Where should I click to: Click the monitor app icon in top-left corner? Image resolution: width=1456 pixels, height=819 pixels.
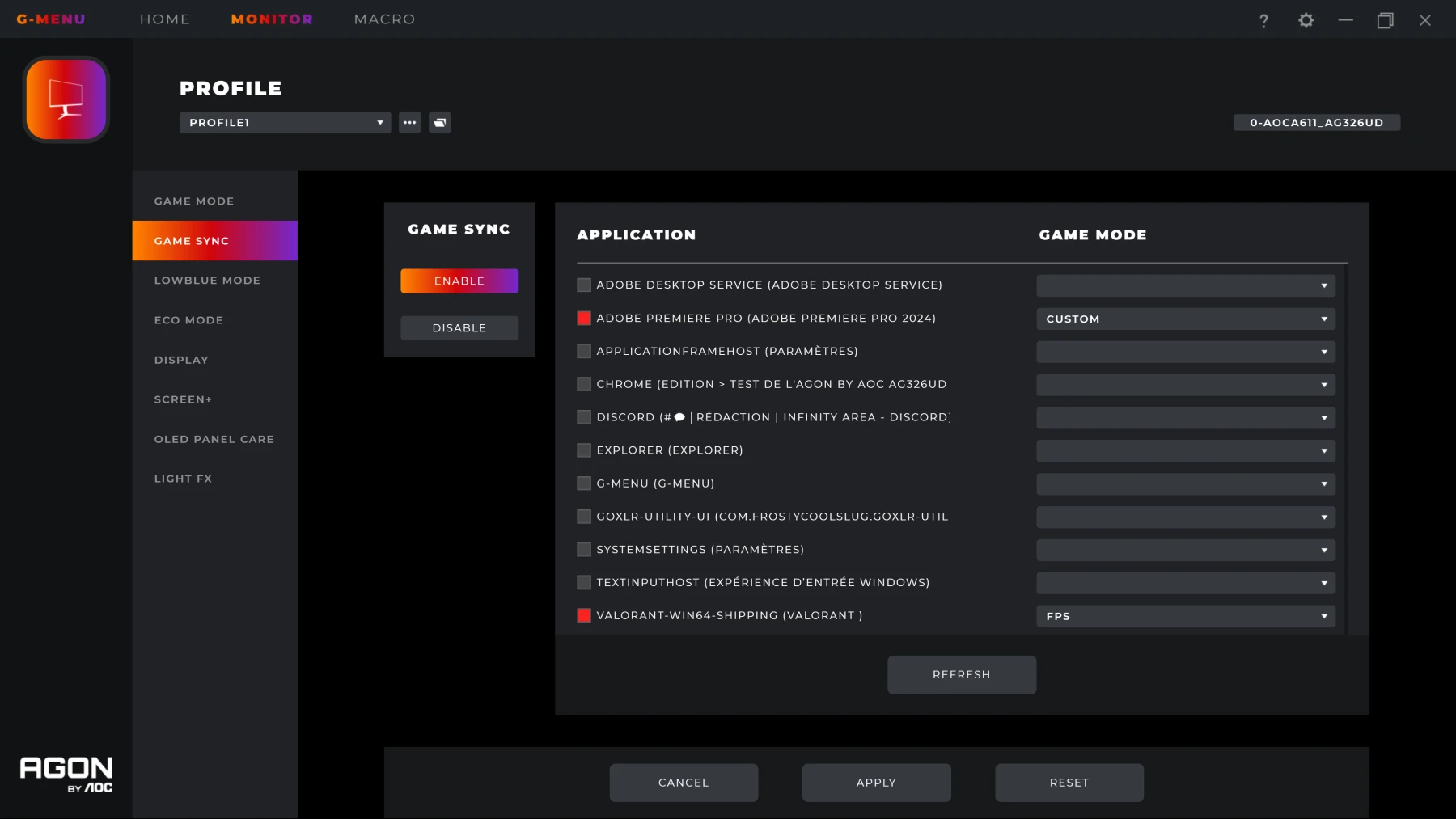[x=66, y=99]
